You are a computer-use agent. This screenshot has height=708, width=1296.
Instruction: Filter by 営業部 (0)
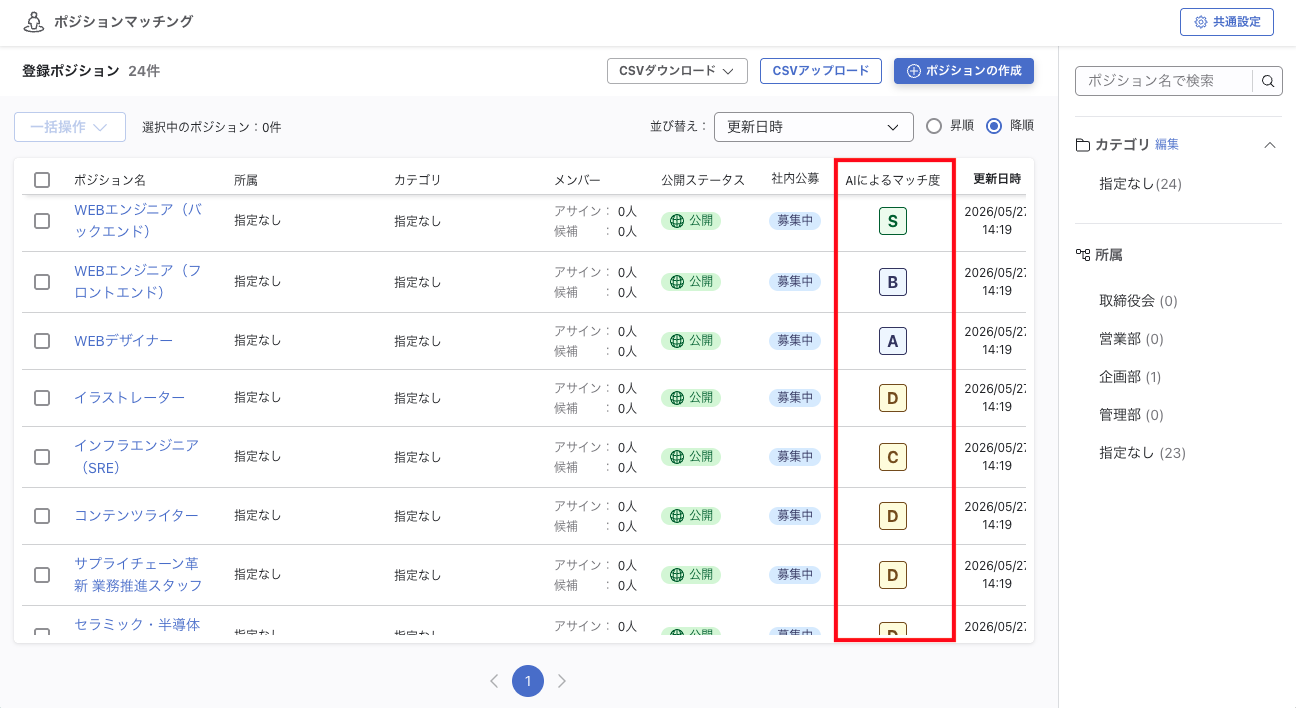[x=1131, y=339]
